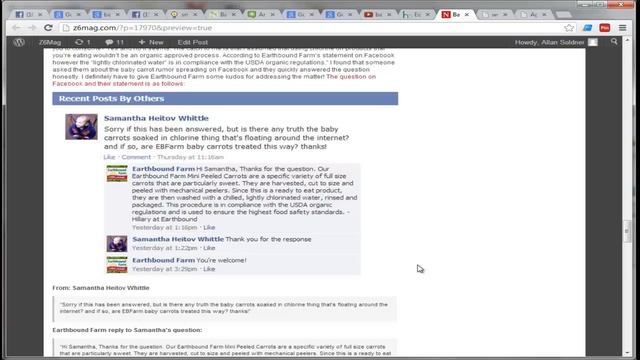Close the YouTube tab
This screenshot has height=360, width=640.
(389, 14)
